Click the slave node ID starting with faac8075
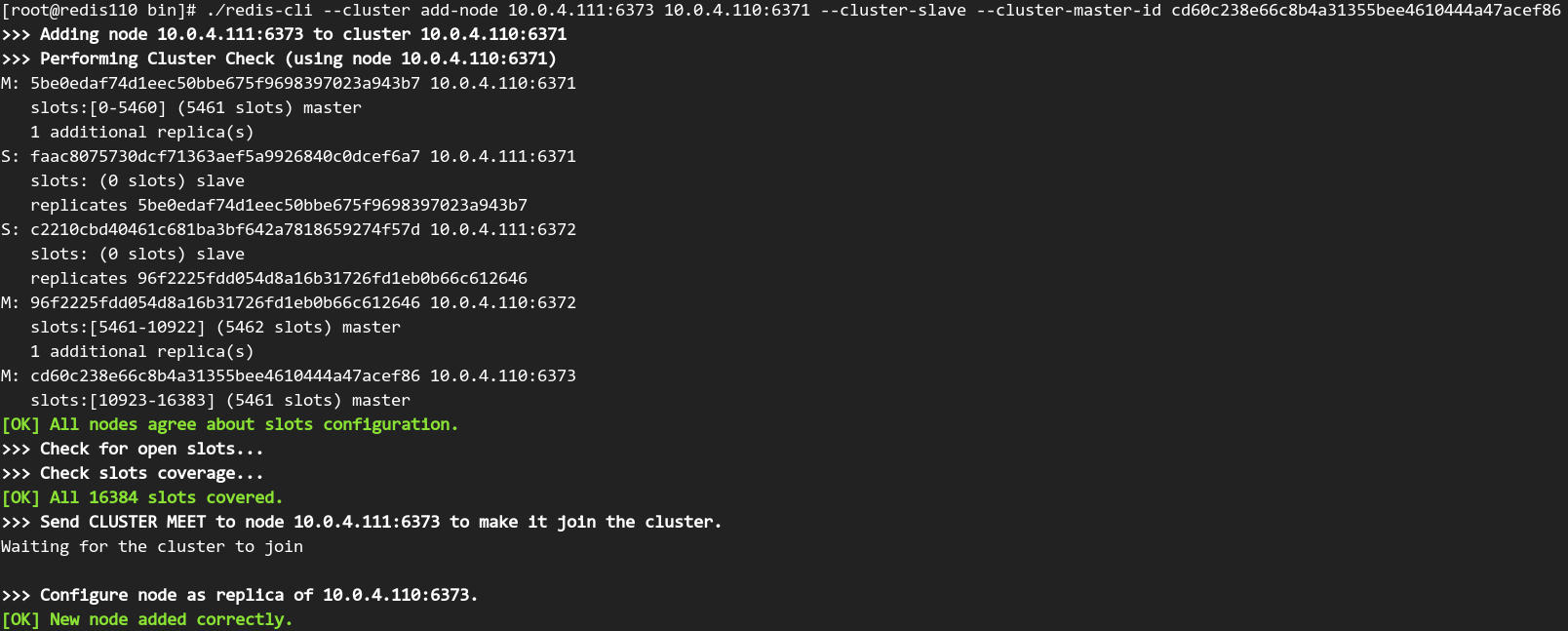 coord(225,156)
